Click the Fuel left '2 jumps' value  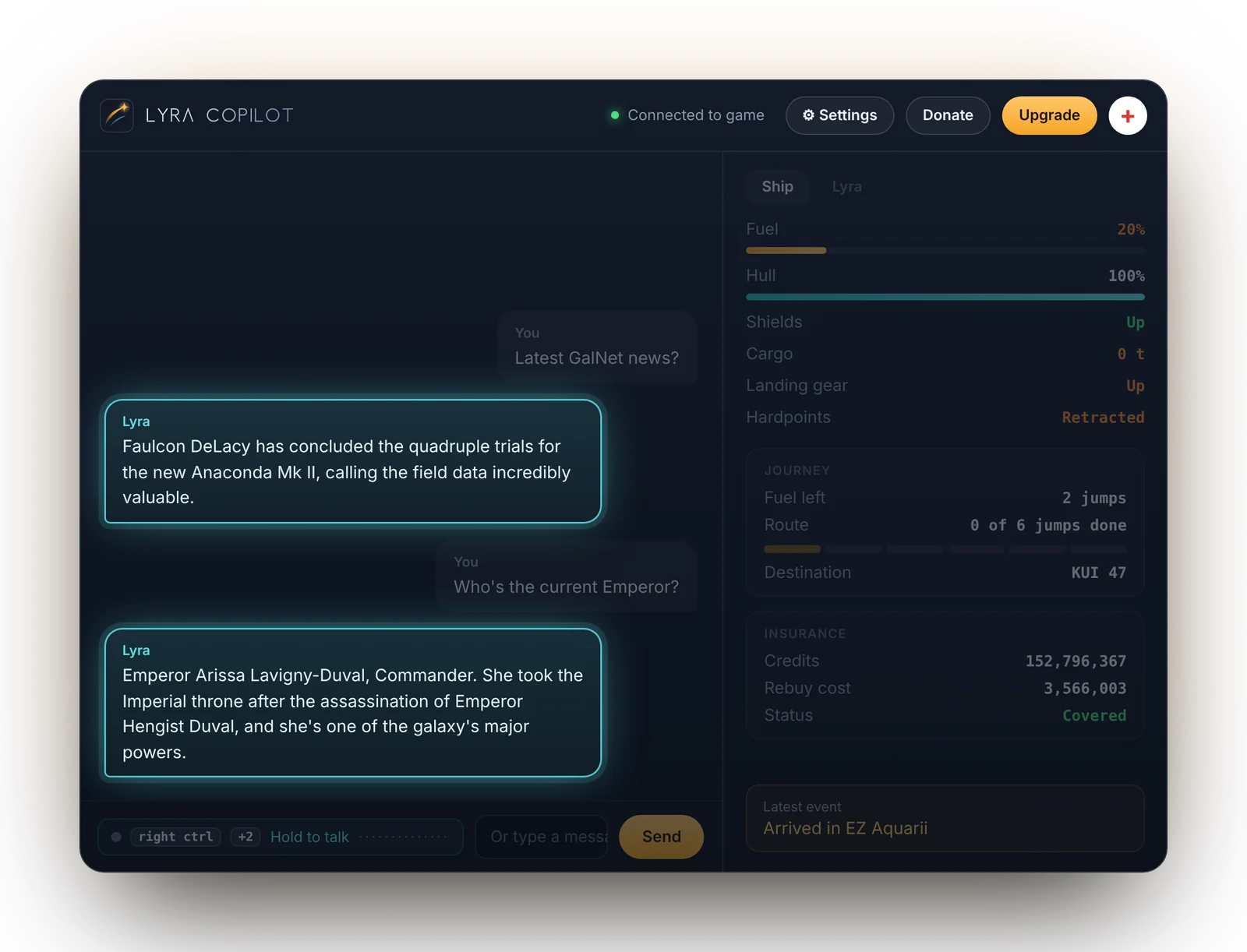click(x=1094, y=498)
